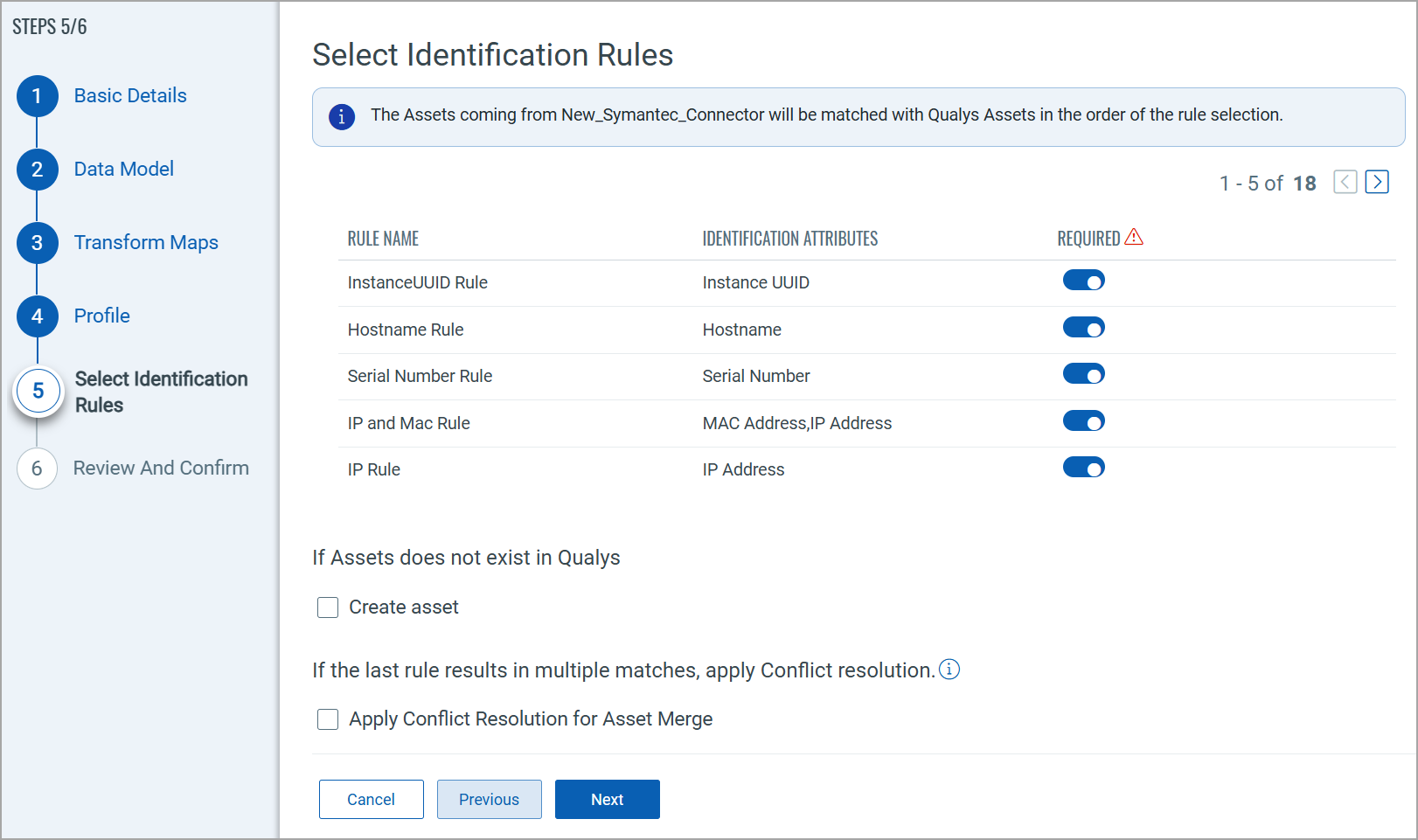1418x840 pixels.
Task: Open the Basic Details step
Action: tap(130, 96)
